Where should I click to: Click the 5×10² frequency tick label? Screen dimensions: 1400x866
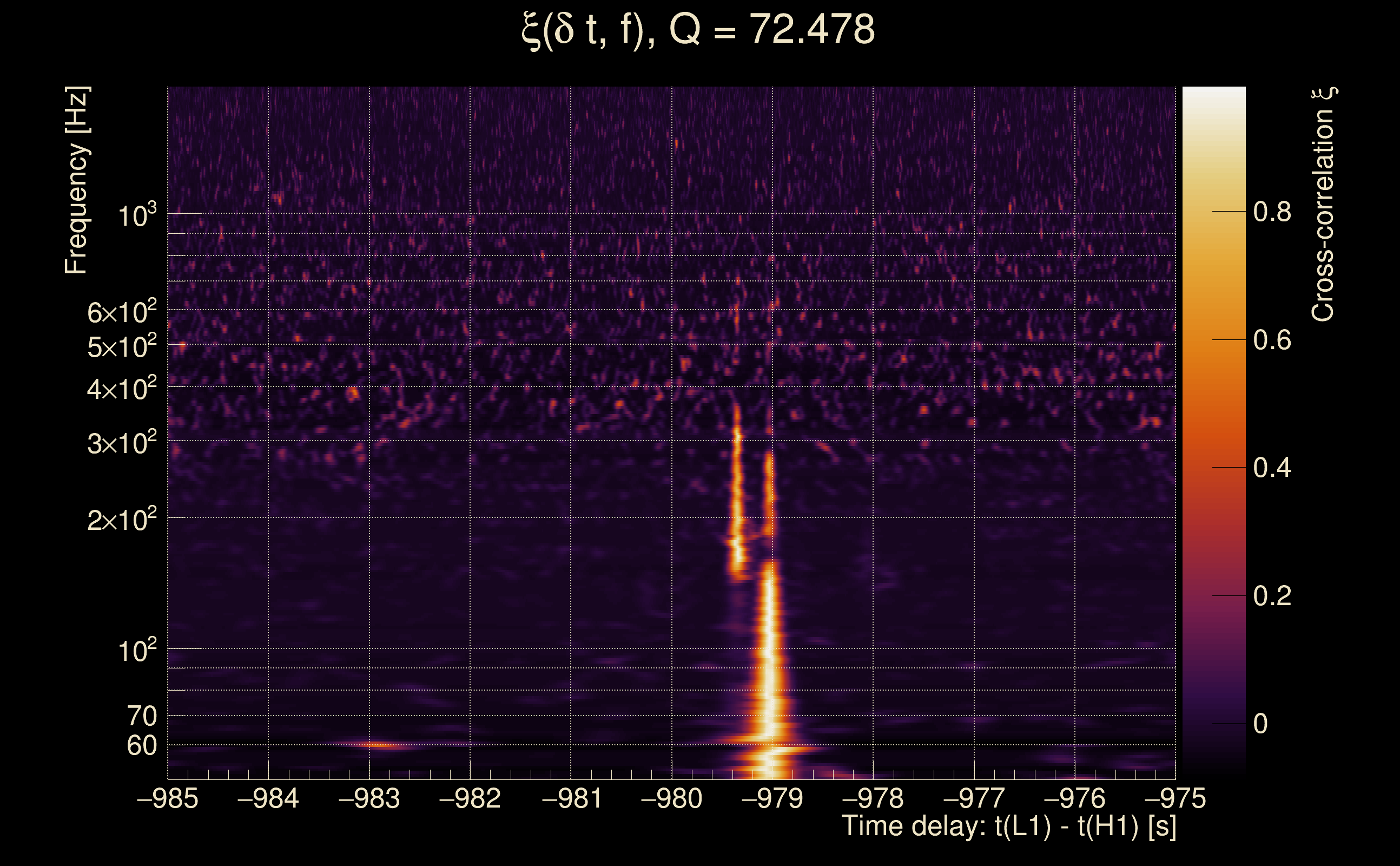[121, 346]
